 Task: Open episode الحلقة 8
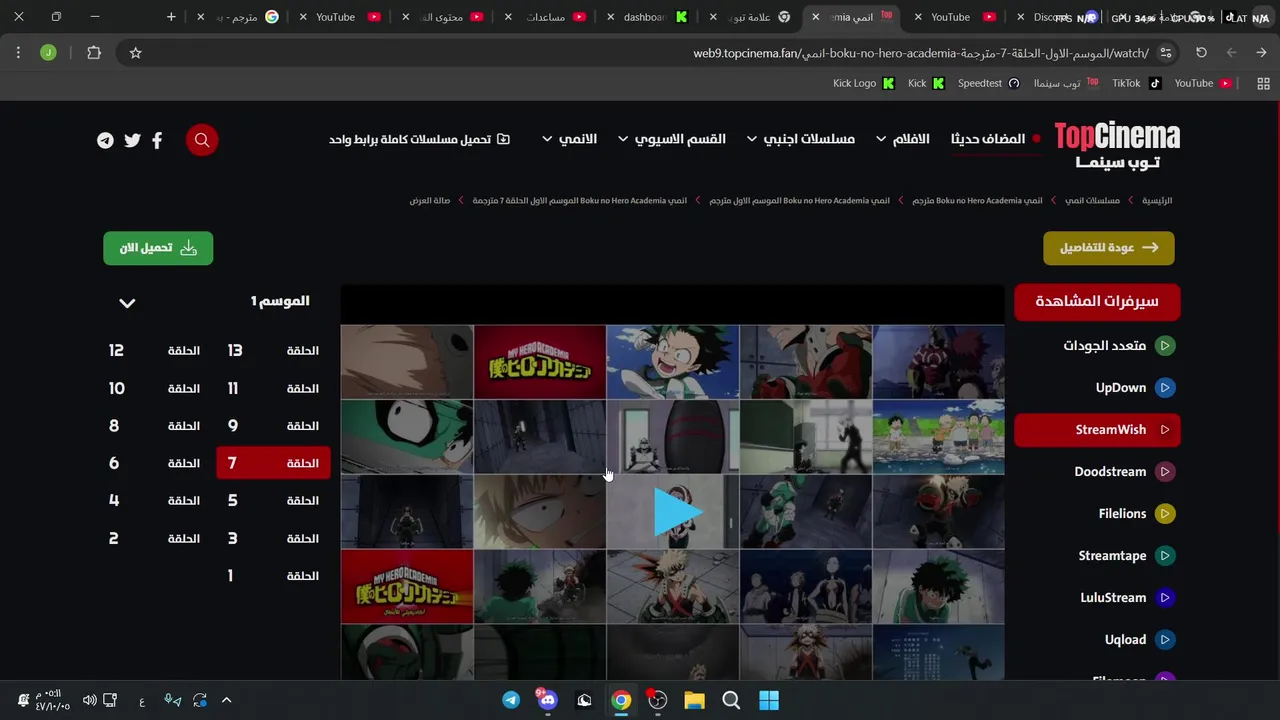(155, 426)
